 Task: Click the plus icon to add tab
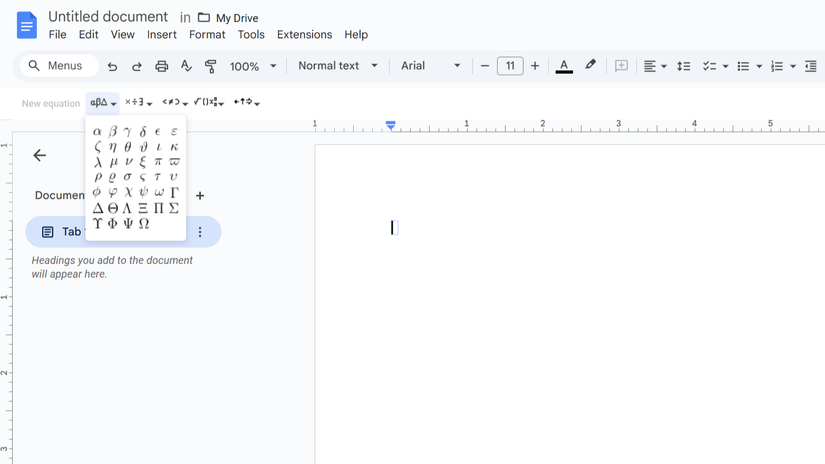pyautogui.click(x=200, y=196)
